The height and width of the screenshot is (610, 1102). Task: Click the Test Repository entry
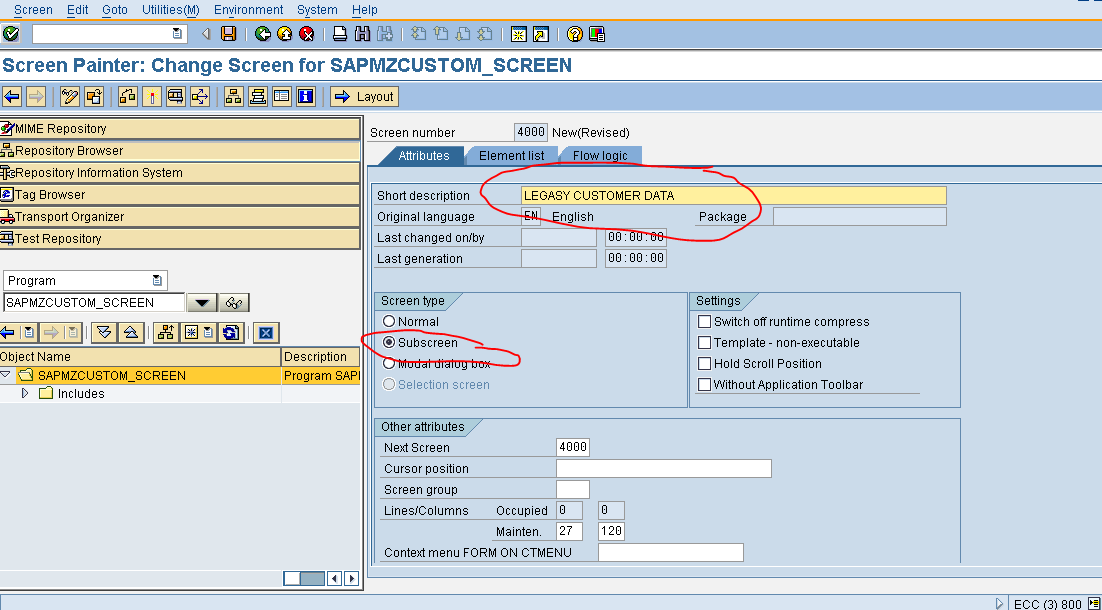pos(70,238)
